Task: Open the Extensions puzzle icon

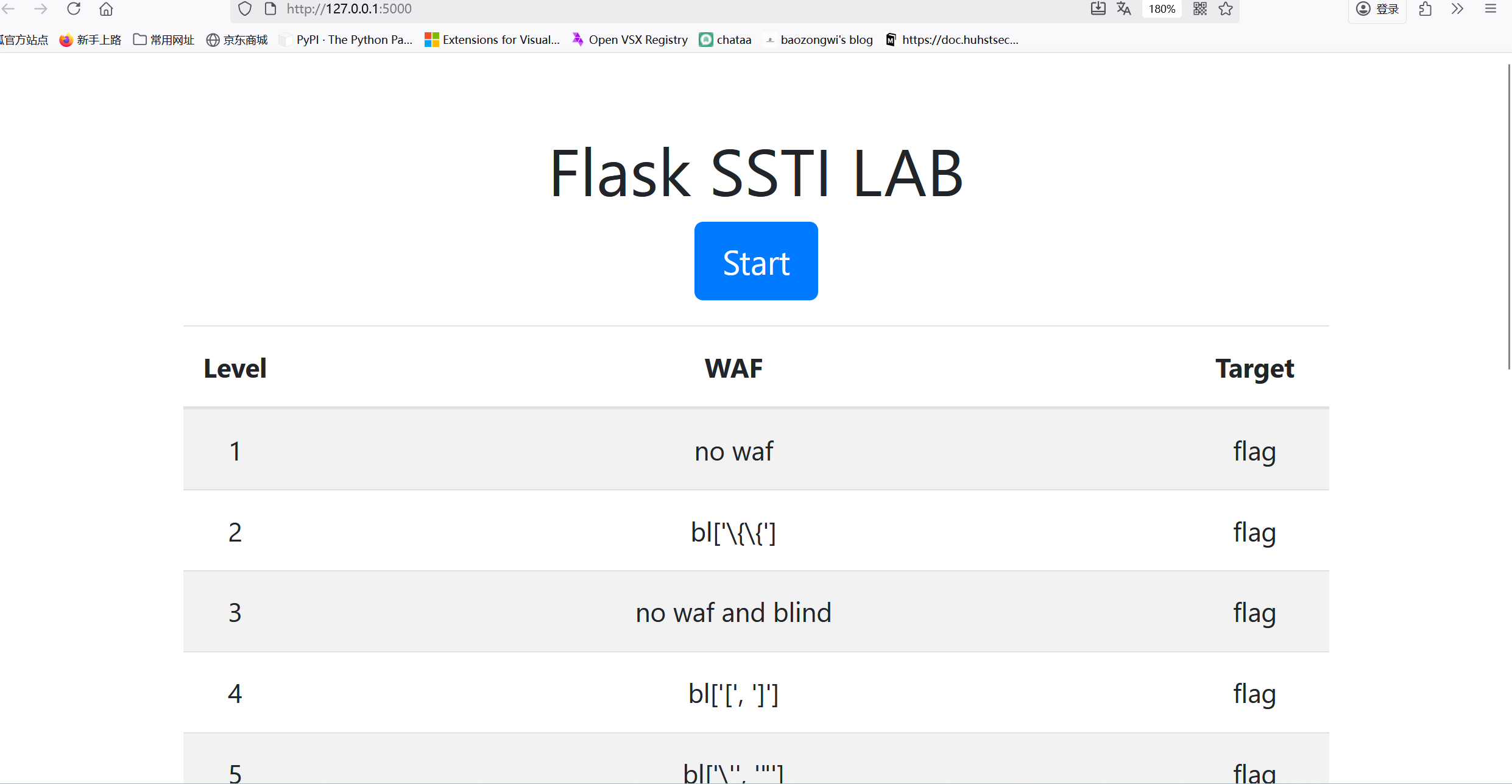Action: 1425,9
